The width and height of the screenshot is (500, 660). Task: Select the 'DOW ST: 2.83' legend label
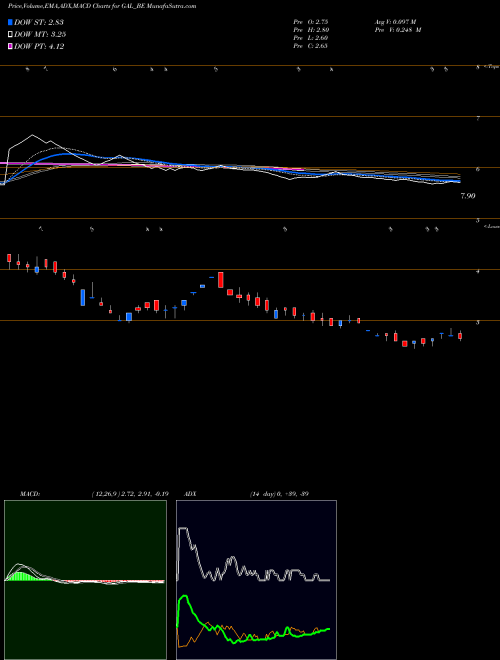click(x=39, y=22)
